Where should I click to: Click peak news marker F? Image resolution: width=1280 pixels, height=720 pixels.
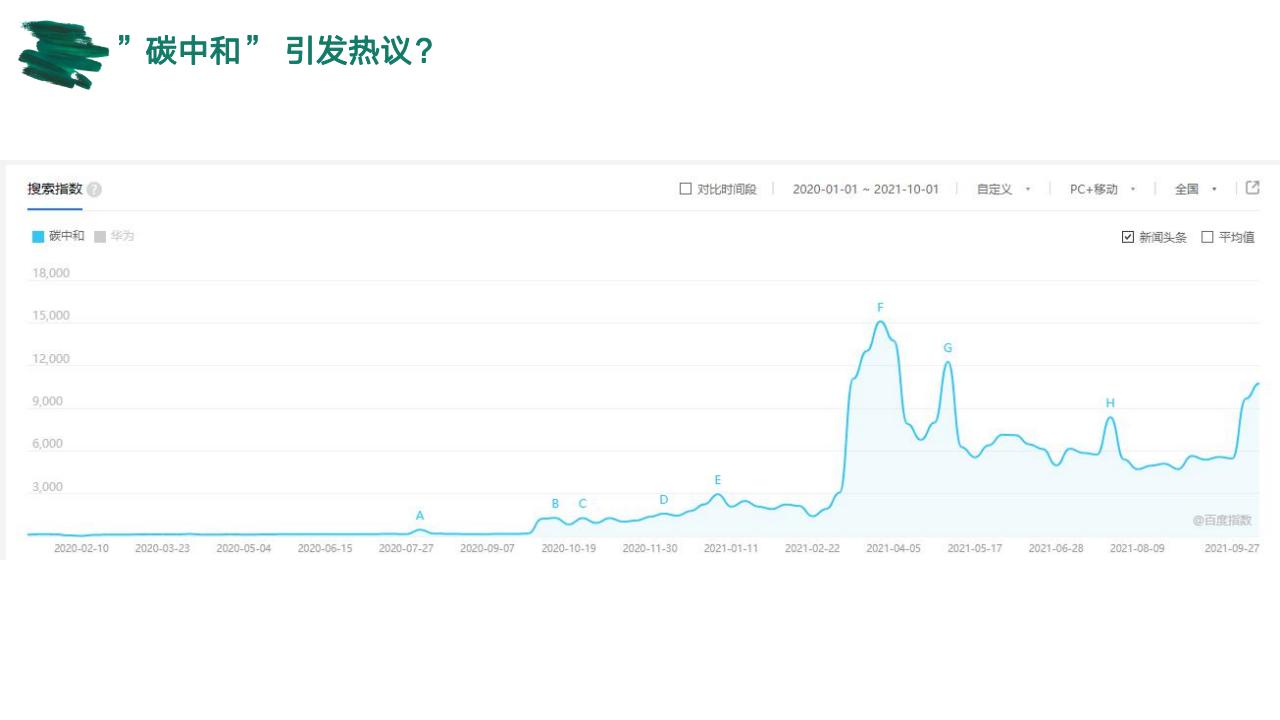(x=880, y=308)
